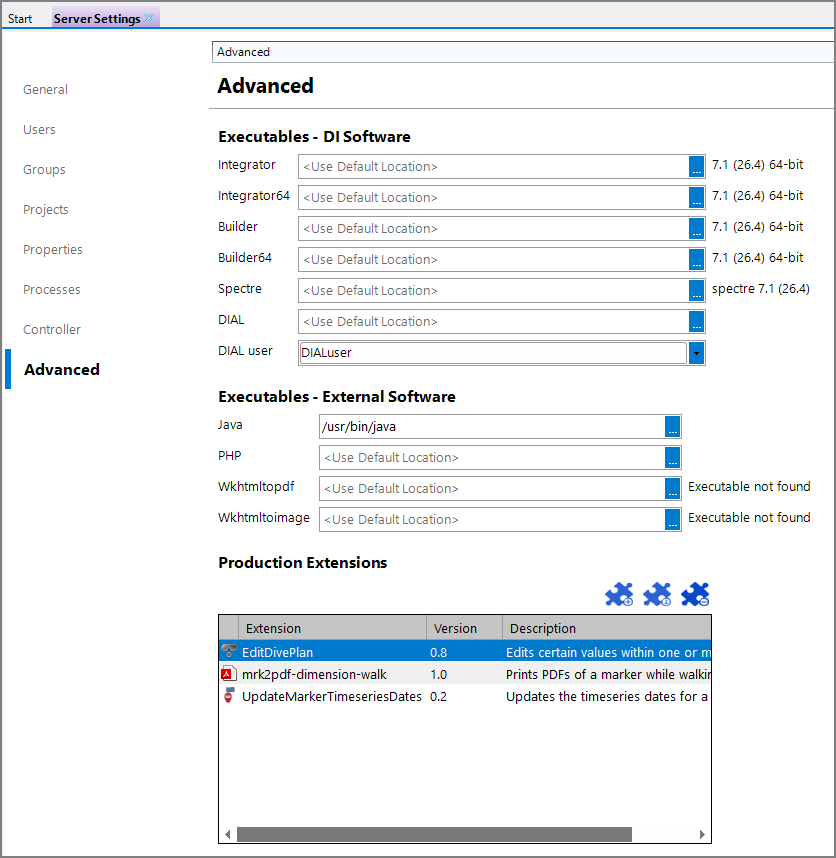Select the mrk2pdf-dimension-walk extension row
Image resolution: width=836 pixels, height=858 pixels.
[314, 674]
